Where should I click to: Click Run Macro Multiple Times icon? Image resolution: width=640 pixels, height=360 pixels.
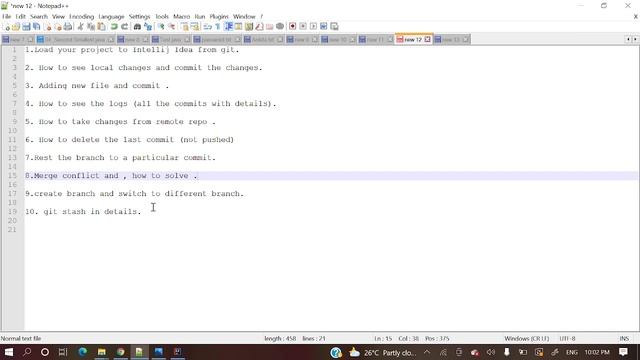click(324, 27)
